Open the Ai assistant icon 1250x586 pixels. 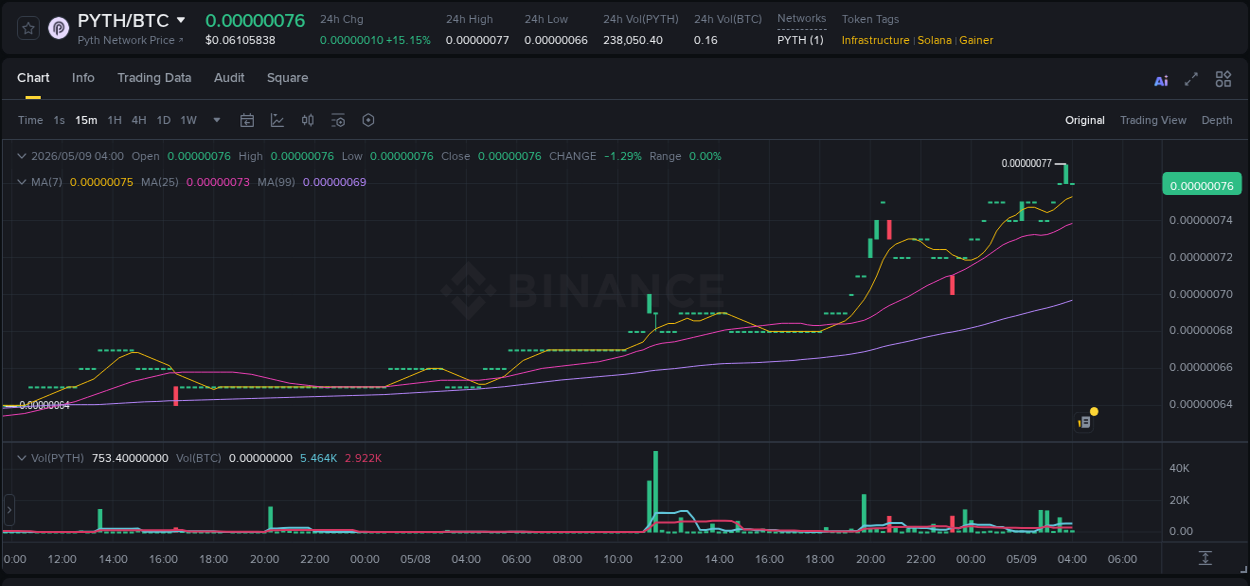(x=1161, y=81)
